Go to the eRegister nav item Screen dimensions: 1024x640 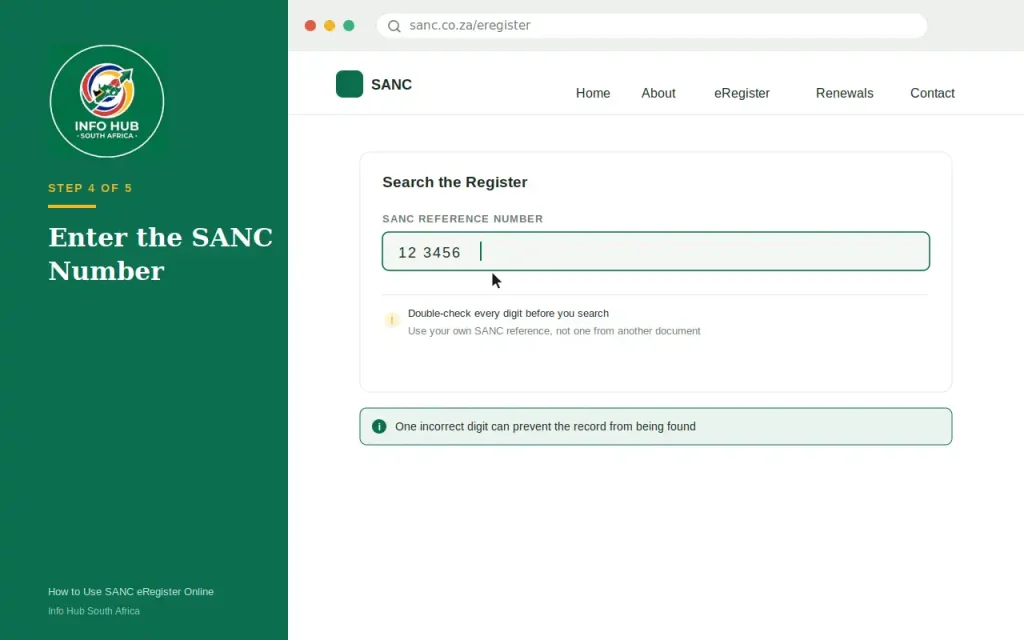[742, 93]
